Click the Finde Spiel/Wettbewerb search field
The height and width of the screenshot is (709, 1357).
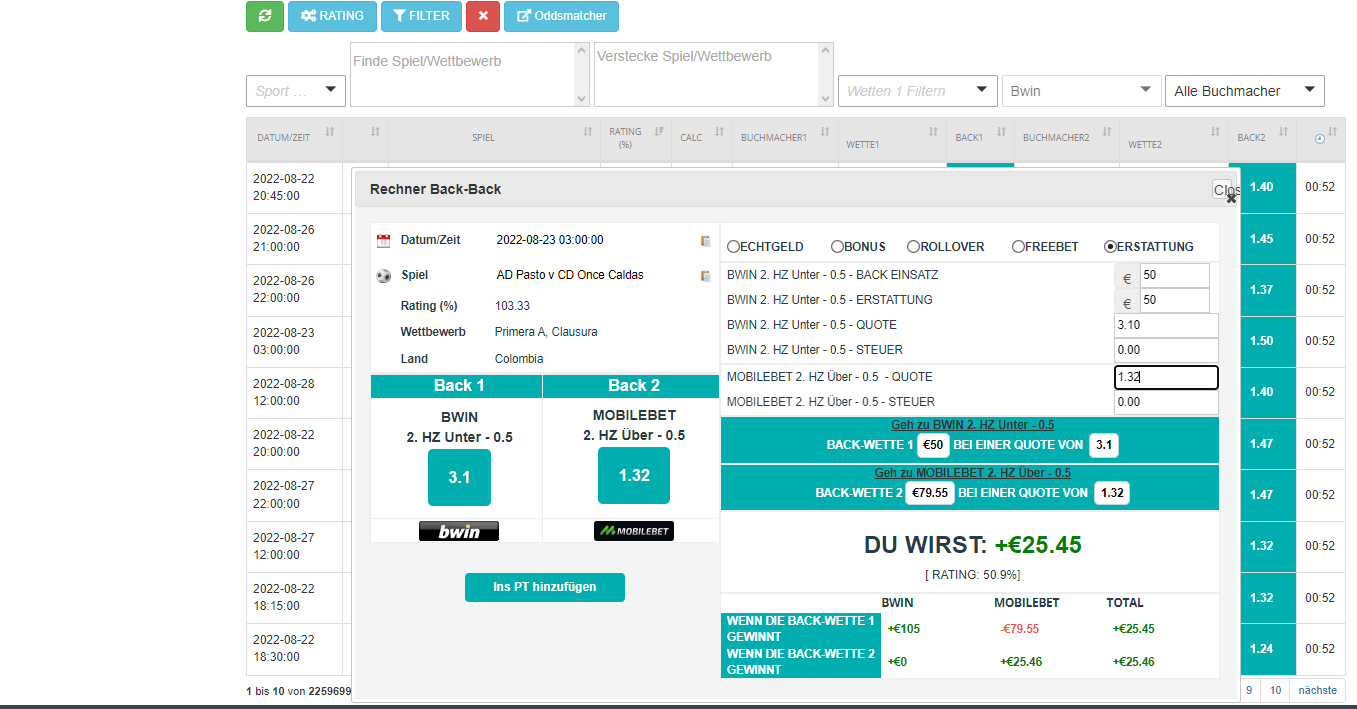pyautogui.click(x=461, y=74)
